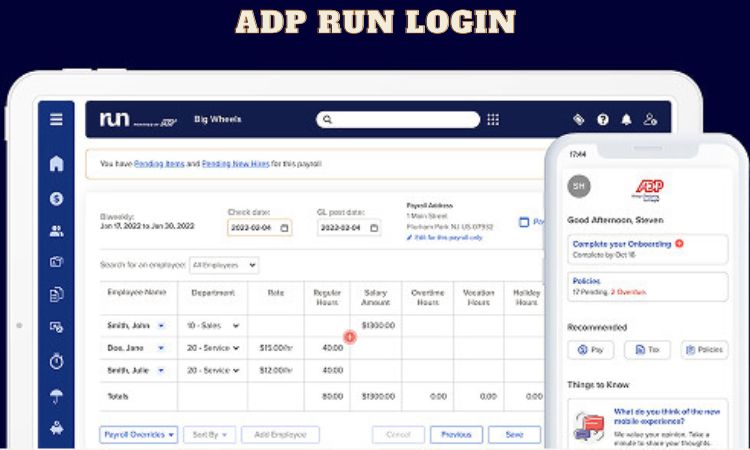The height and width of the screenshot is (450, 750).
Task: Tap the new mobile experience survey link
Action: click(x=667, y=416)
